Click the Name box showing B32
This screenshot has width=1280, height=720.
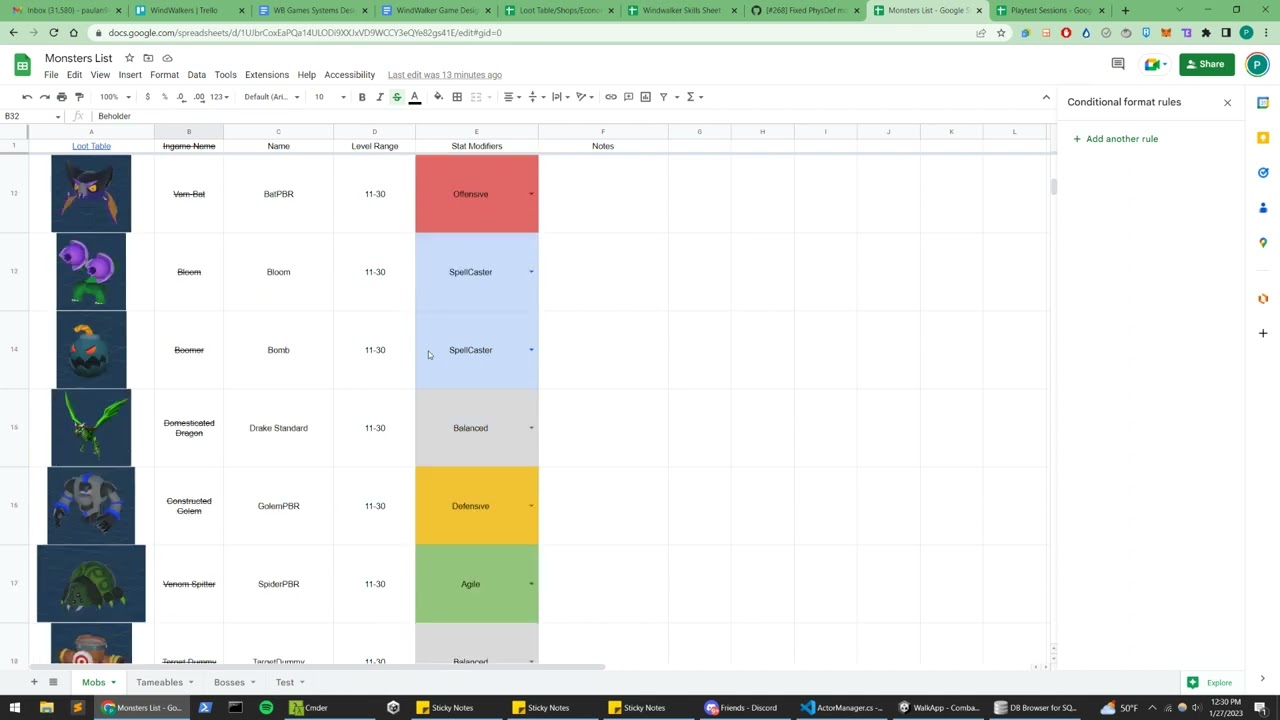(32, 116)
